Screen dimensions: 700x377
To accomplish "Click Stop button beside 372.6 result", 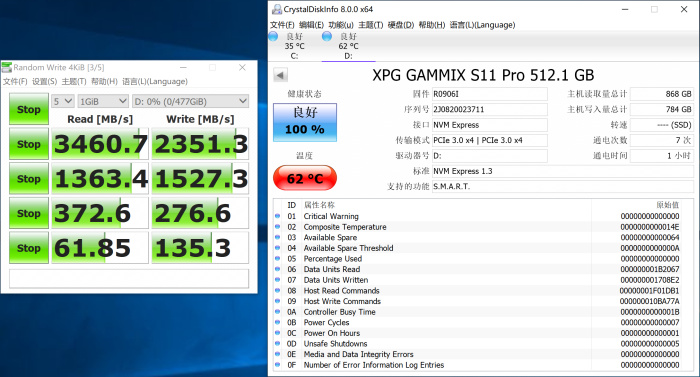I will coord(29,213).
